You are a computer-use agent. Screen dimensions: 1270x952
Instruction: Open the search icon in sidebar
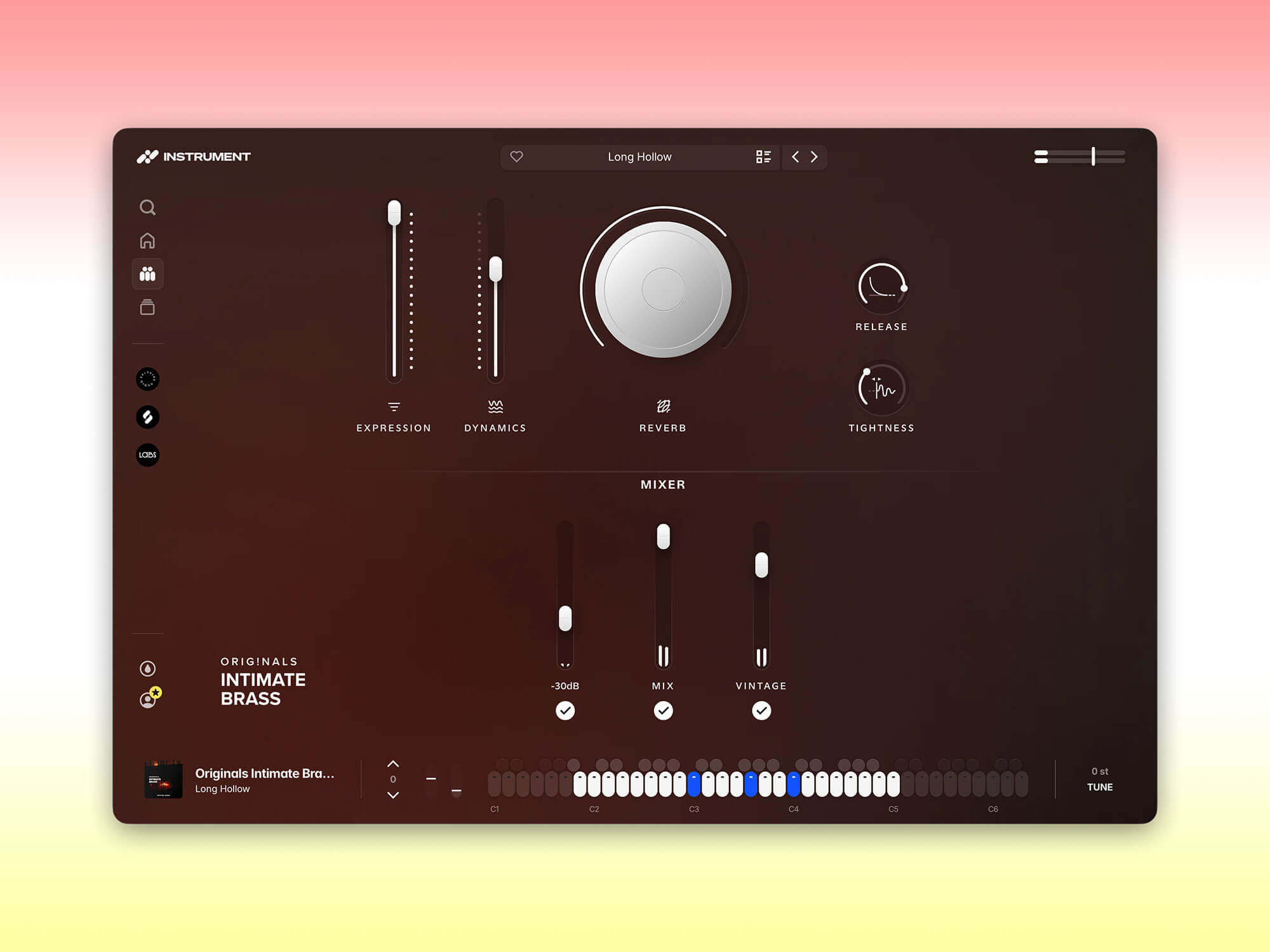147,208
